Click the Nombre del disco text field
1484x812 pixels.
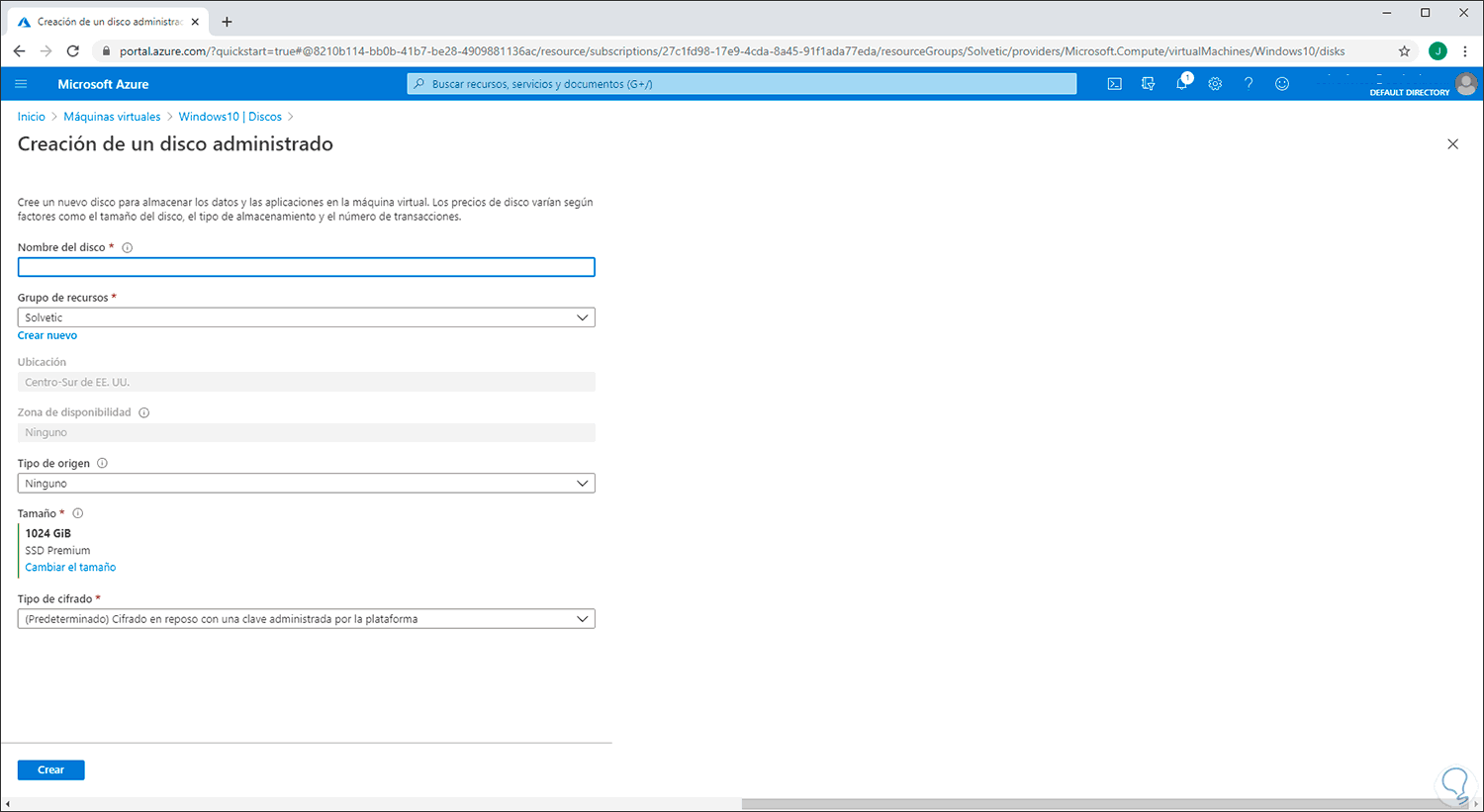click(x=307, y=267)
